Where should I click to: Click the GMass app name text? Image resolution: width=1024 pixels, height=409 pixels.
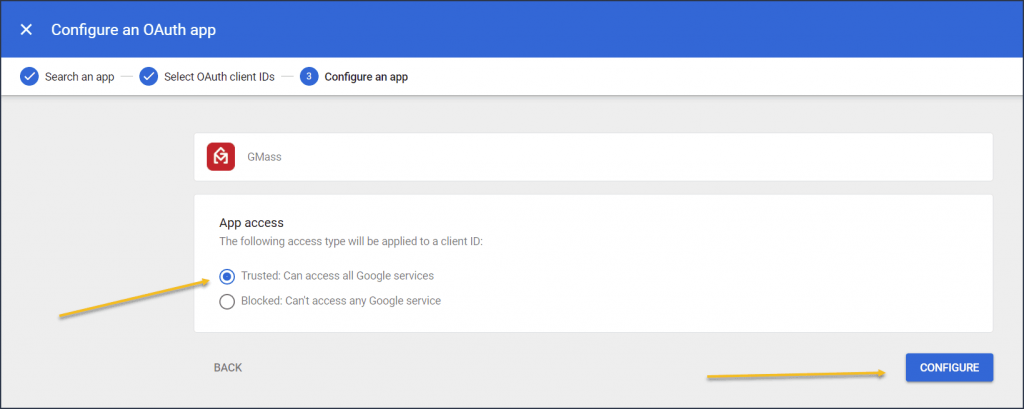click(x=264, y=157)
